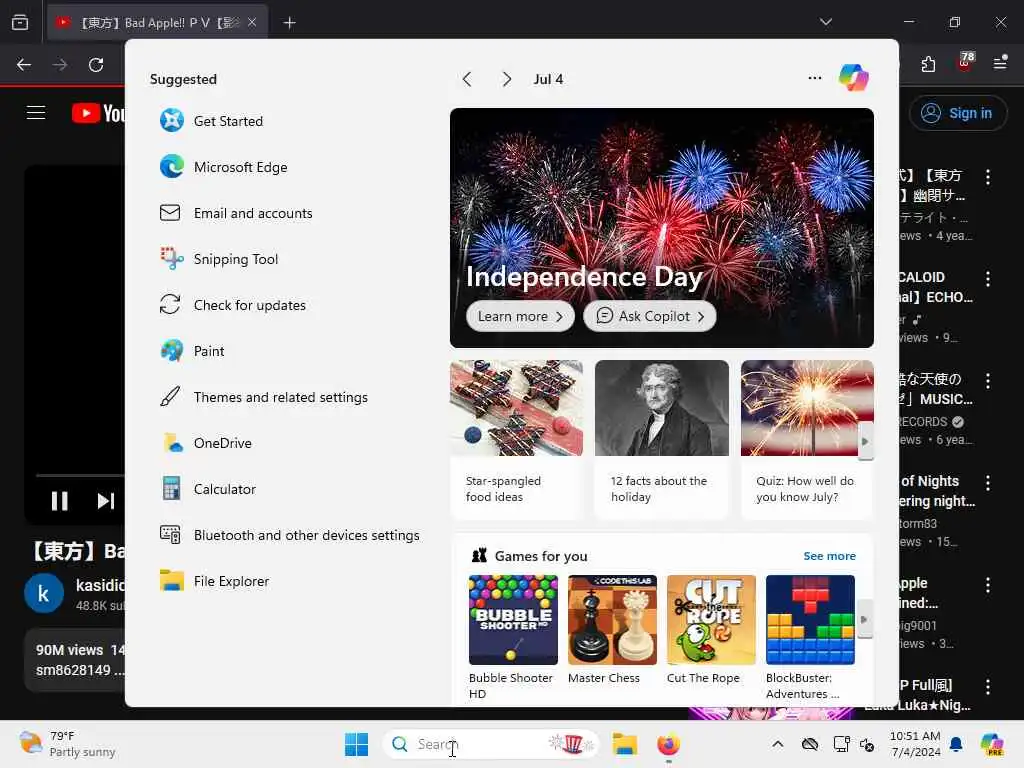Click the Windows Start button
This screenshot has height=768, width=1024.
(357, 744)
